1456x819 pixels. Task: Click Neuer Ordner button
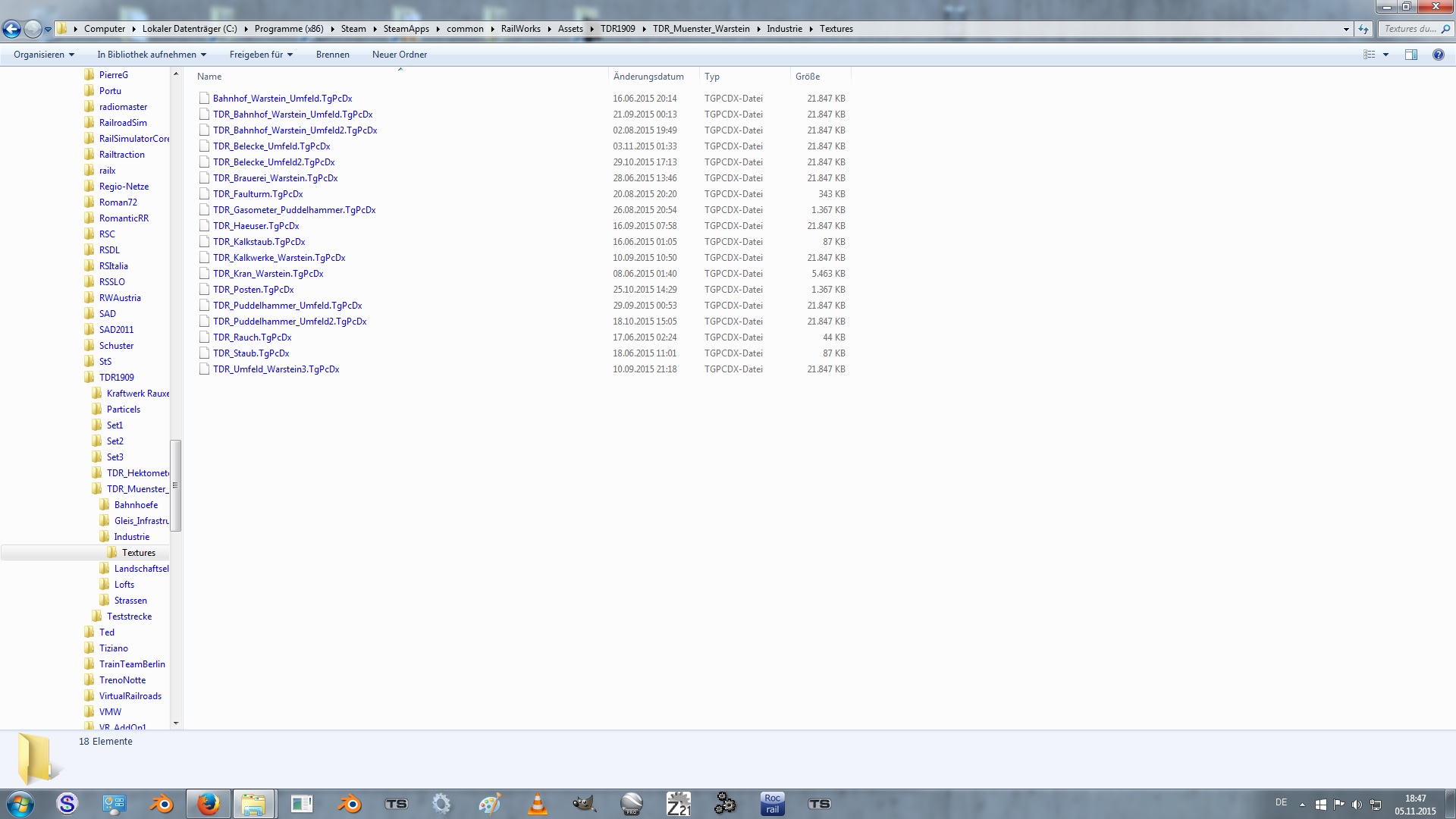pos(400,55)
